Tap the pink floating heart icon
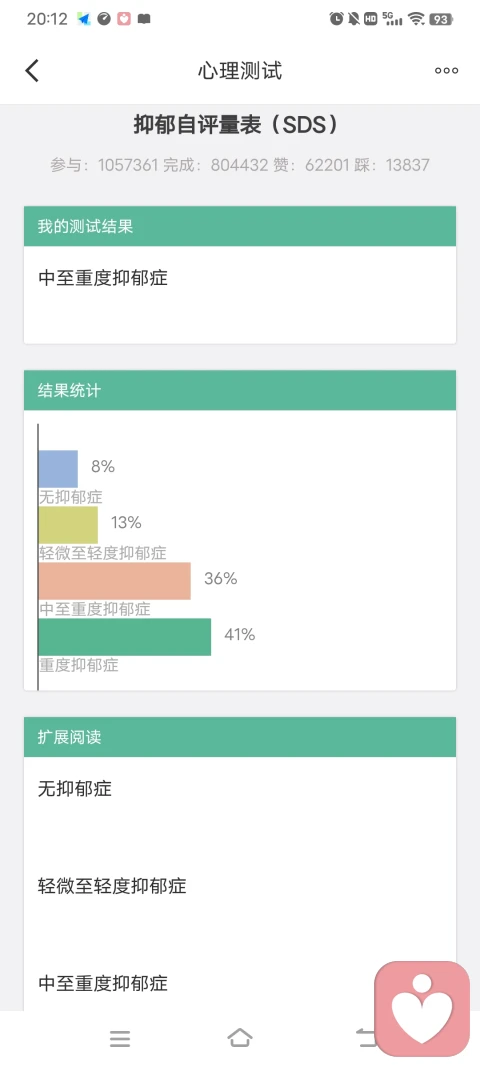 tap(422, 1008)
